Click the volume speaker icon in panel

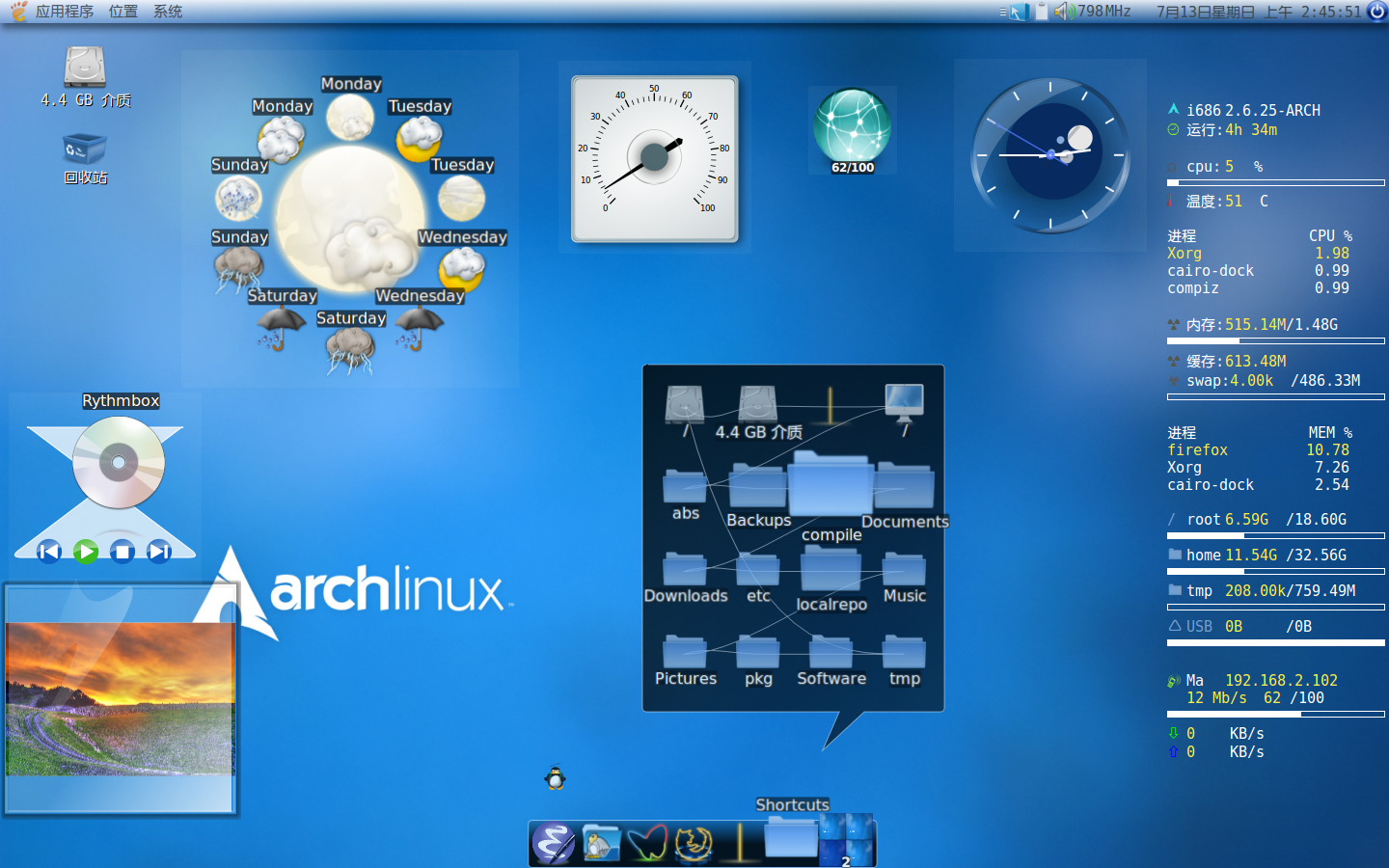[x=1064, y=12]
